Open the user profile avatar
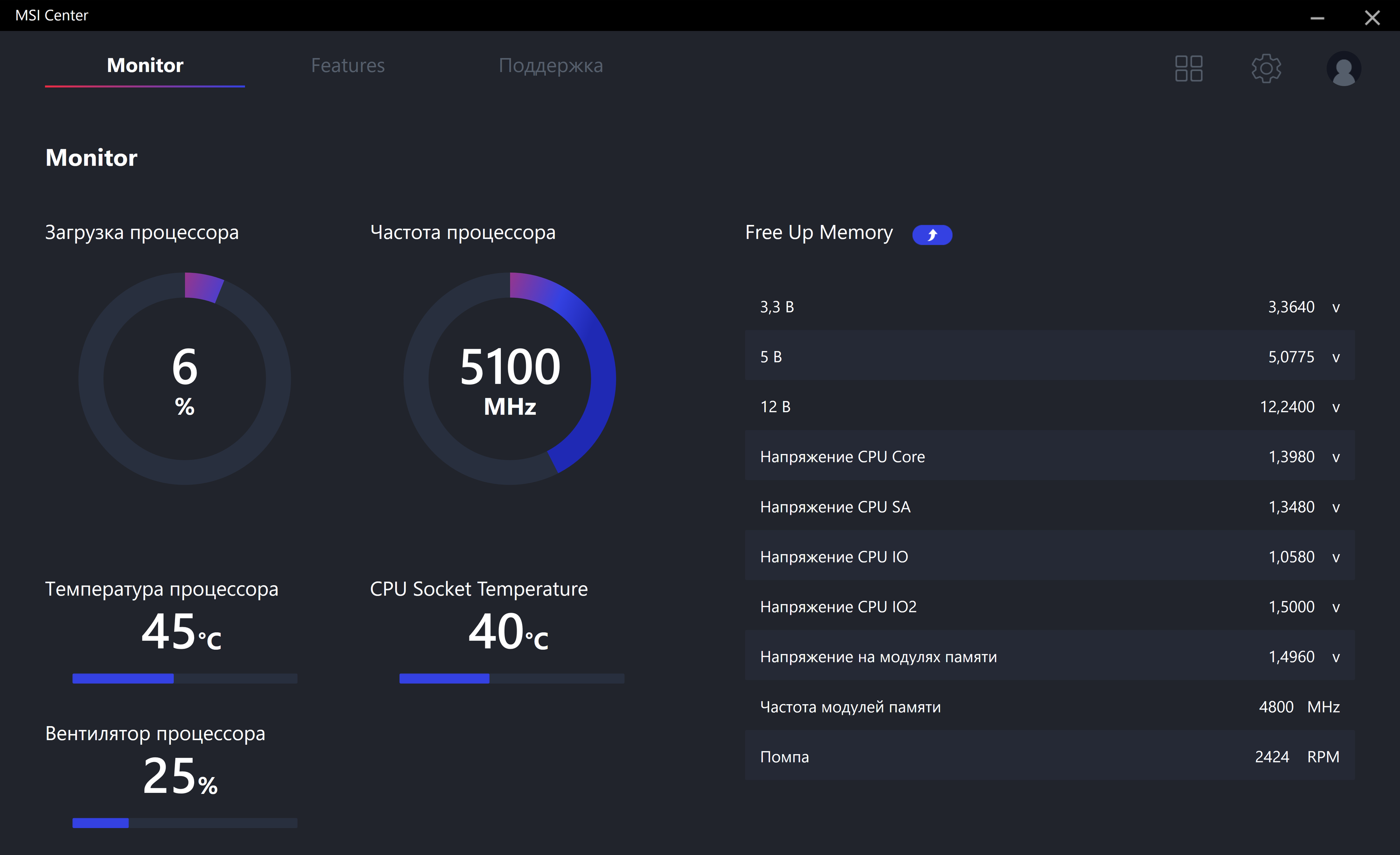Viewport: 1400px width, 855px height. [x=1343, y=70]
